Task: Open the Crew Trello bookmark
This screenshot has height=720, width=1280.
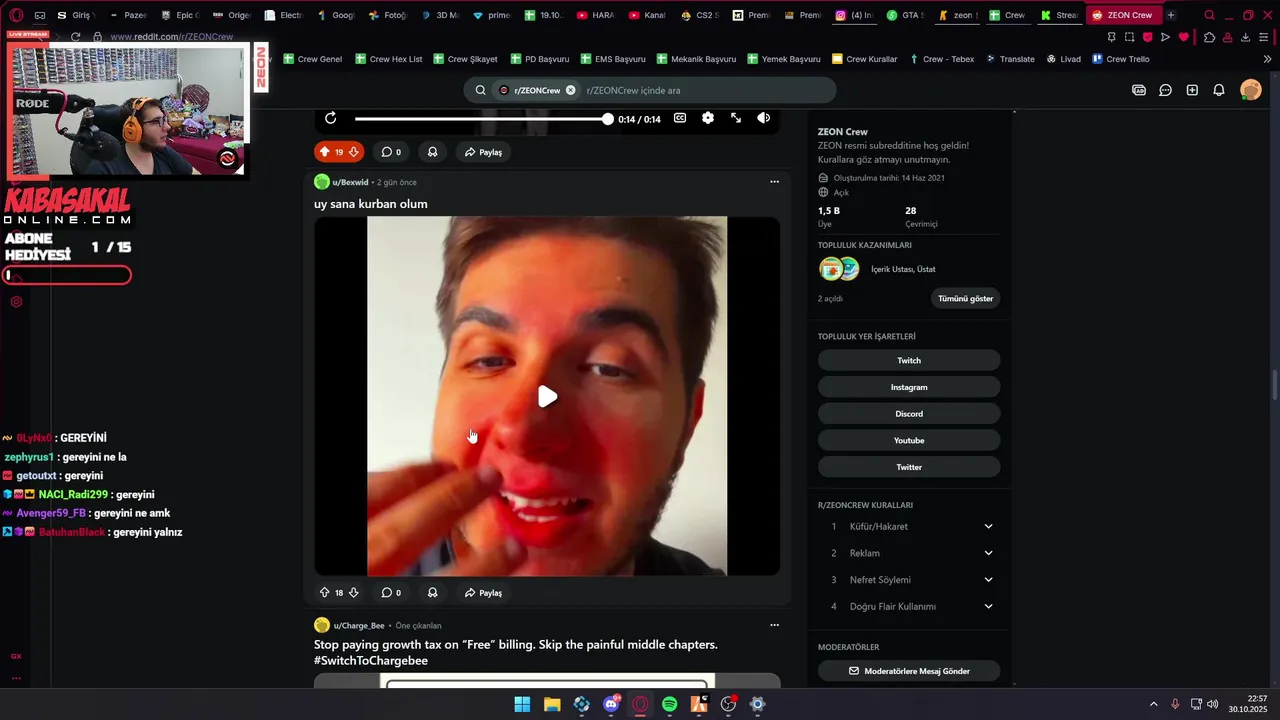Action: pyautogui.click(x=1121, y=59)
